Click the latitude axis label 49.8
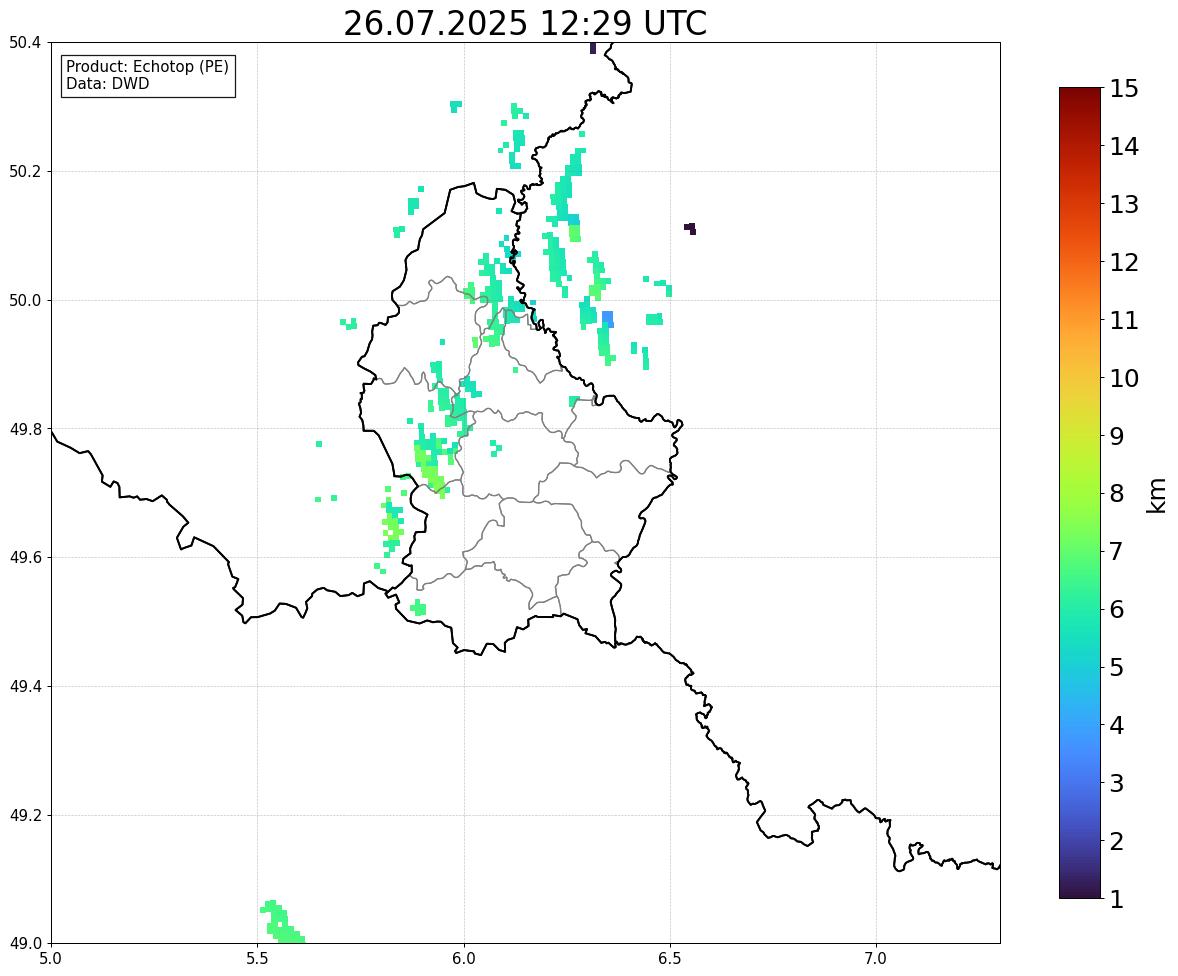This screenshot has height=976, width=1178. [x=25, y=429]
